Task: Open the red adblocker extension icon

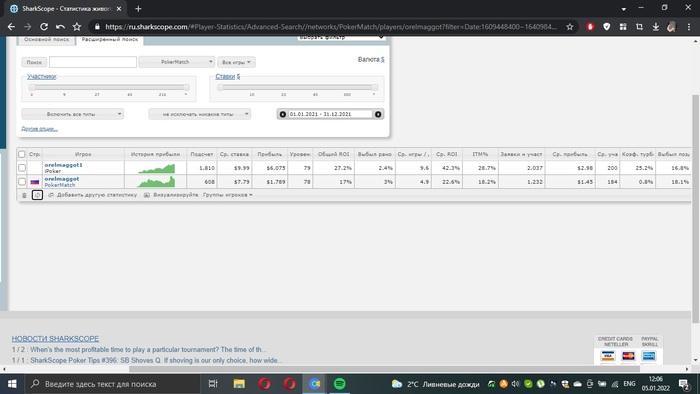Action: (590, 27)
